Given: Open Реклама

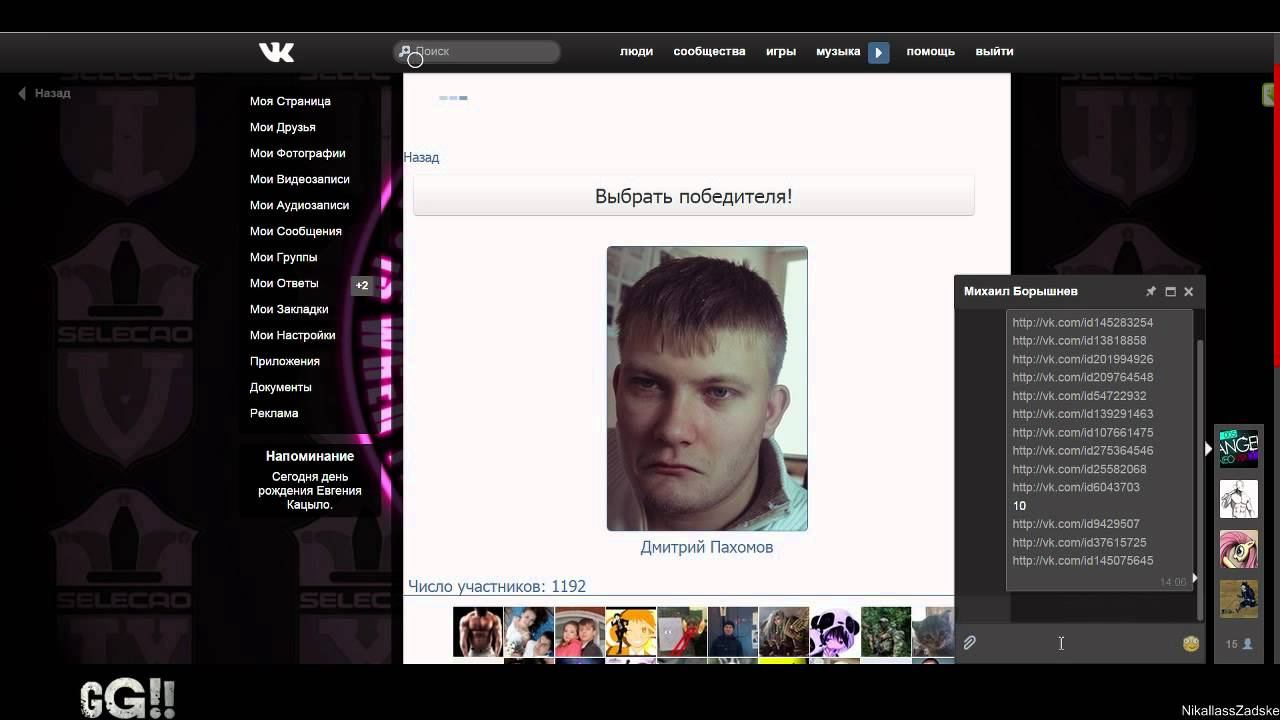Looking at the screenshot, I should [274, 413].
